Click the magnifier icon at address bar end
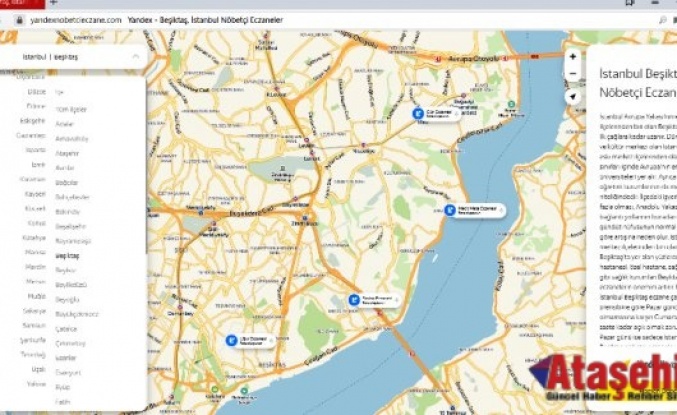The image size is (677, 415). point(662,20)
